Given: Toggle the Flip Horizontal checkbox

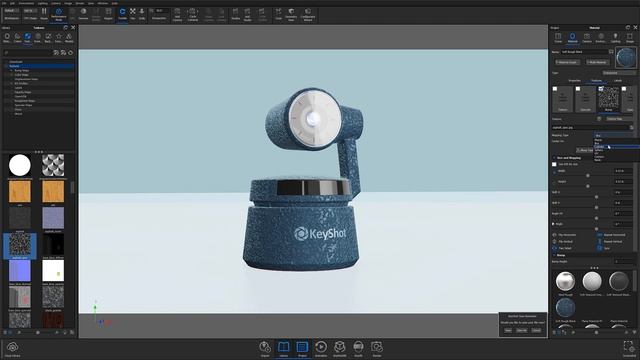Looking at the screenshot, I should [554, 235].
